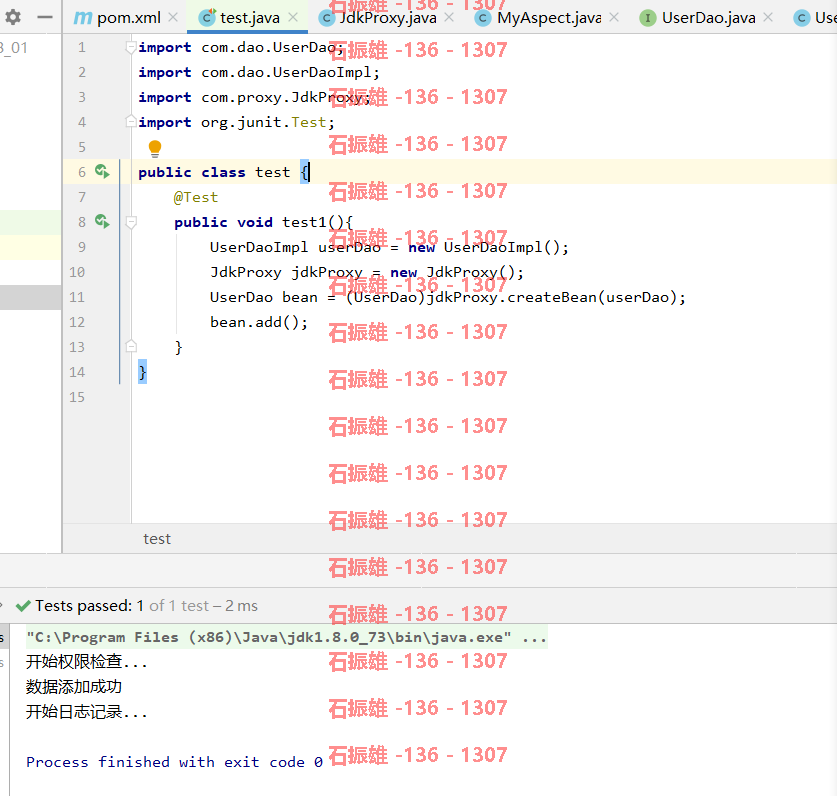Click the @Test annotation
The height and width of the screenshot is (796, 837).
point(196,197)
